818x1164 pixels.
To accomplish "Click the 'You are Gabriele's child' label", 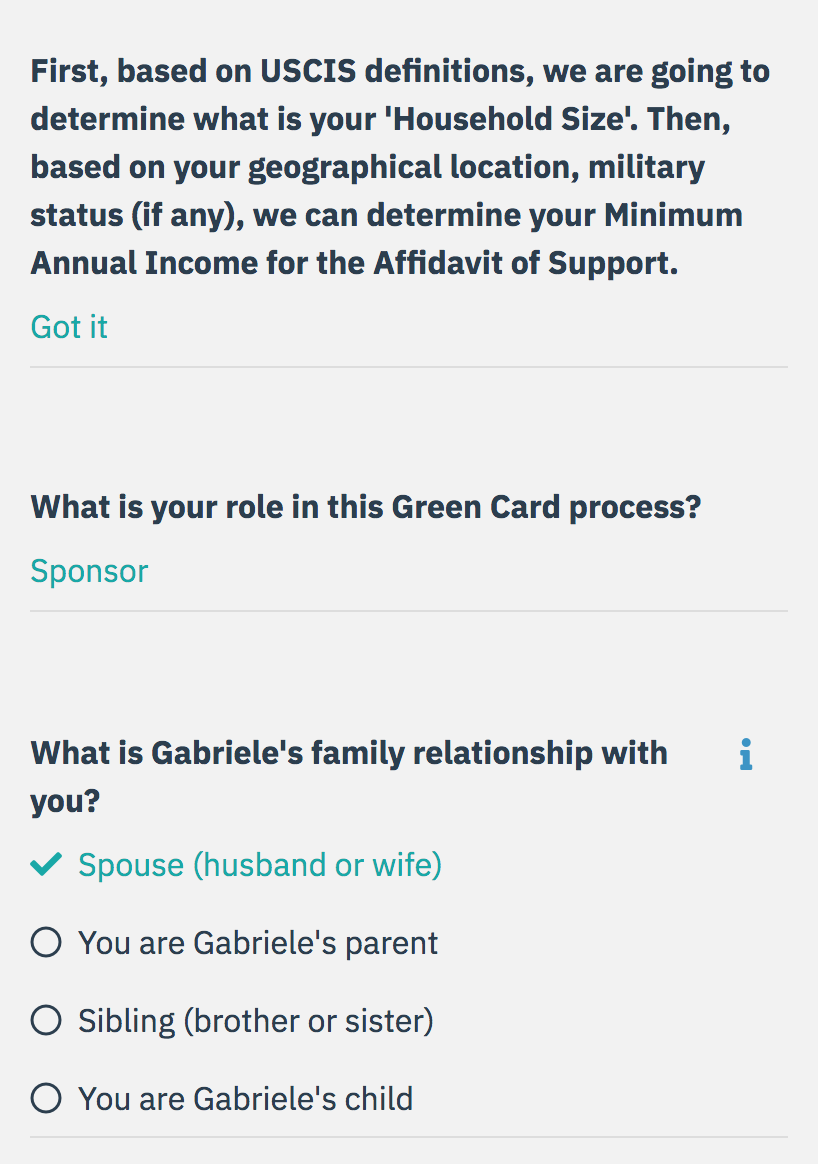I will coord(245,1099).
